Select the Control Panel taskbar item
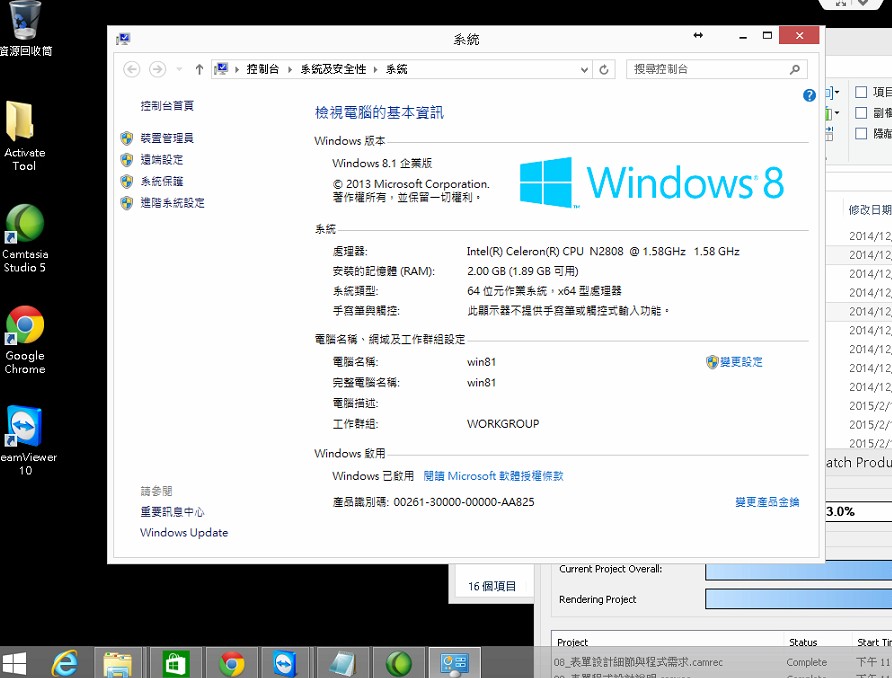This screenshot has width=892, height=678. (x=455, y=663)
